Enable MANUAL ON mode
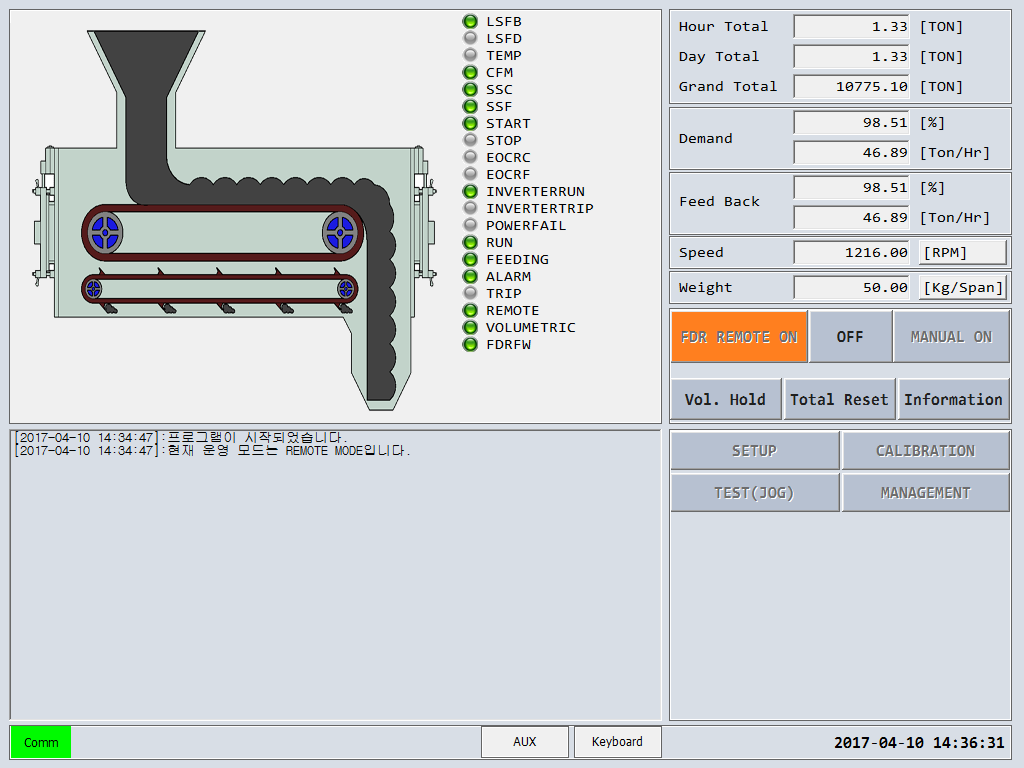Viewport: 1024px width, 768px height. coord(951,337)
